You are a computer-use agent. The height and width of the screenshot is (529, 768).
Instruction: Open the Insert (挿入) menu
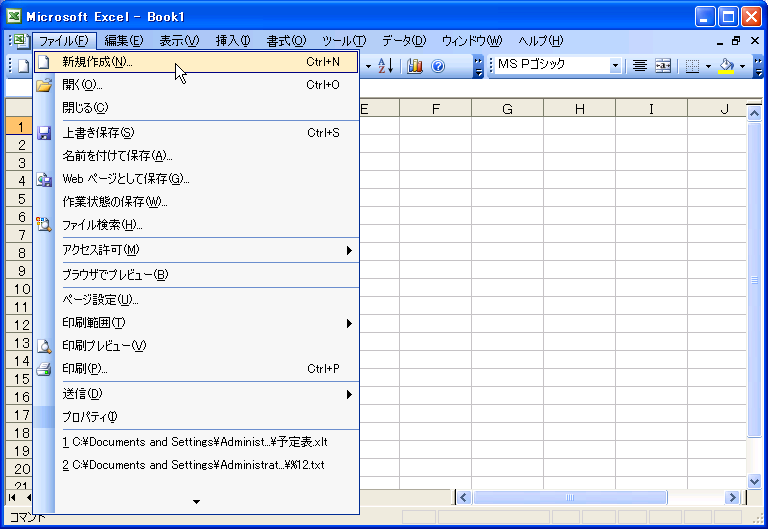coord(233,41)
